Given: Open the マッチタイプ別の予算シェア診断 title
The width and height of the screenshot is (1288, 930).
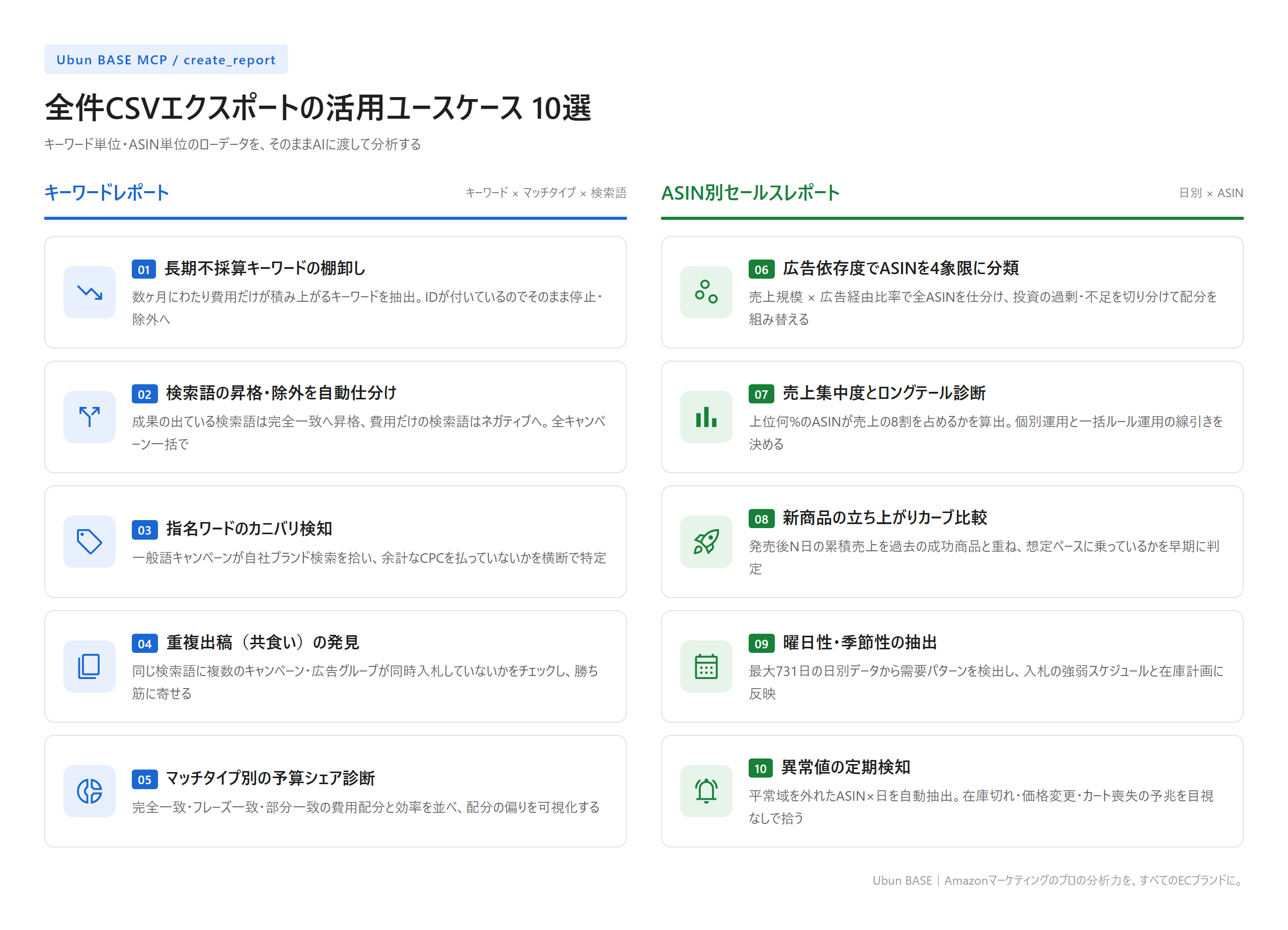Looking at the screenshot, I should [x=270, y=778].
